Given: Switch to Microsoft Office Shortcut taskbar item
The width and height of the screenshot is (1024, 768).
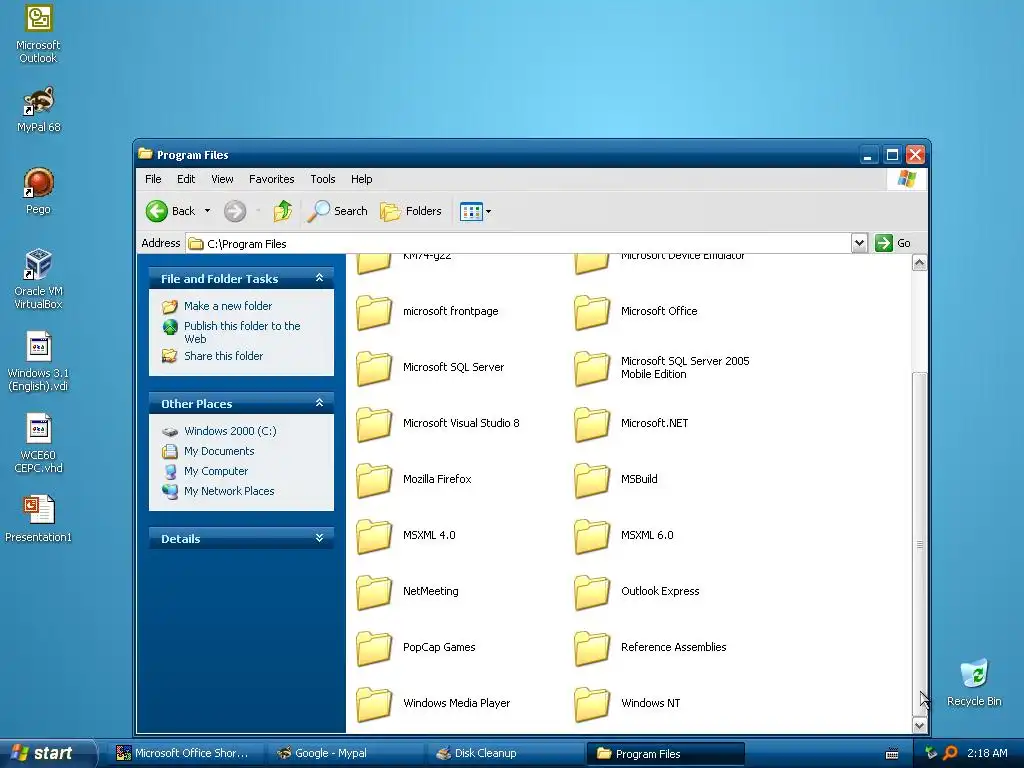Looking at the screenshot, I should click(x=186, y=754).
